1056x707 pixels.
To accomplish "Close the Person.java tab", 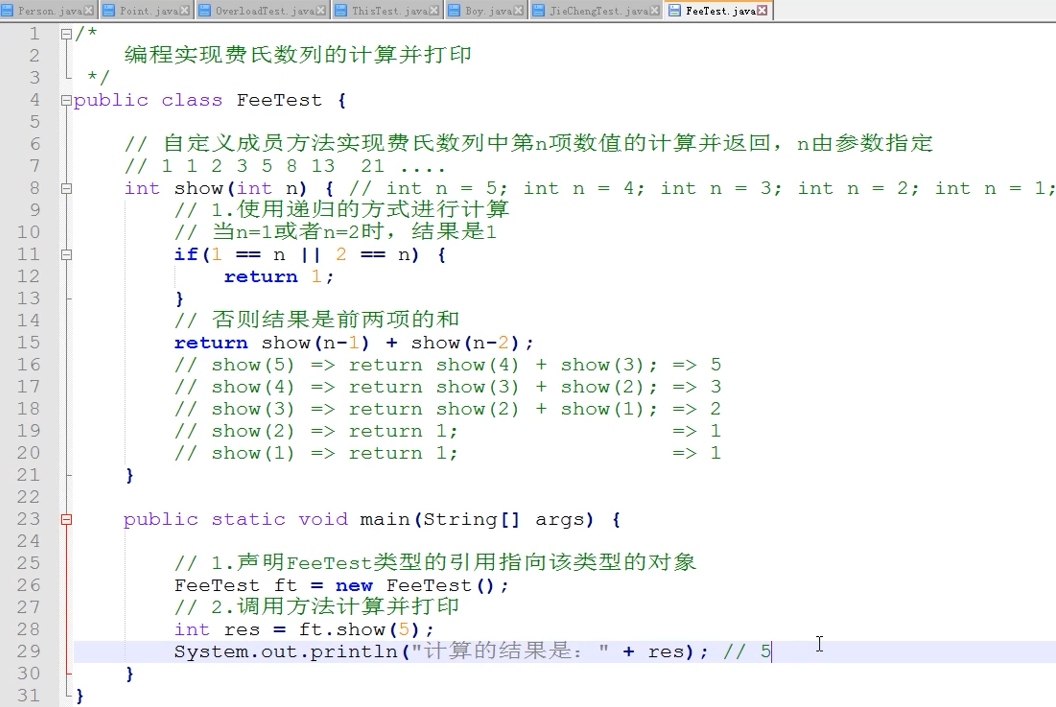I will [89, 11].
